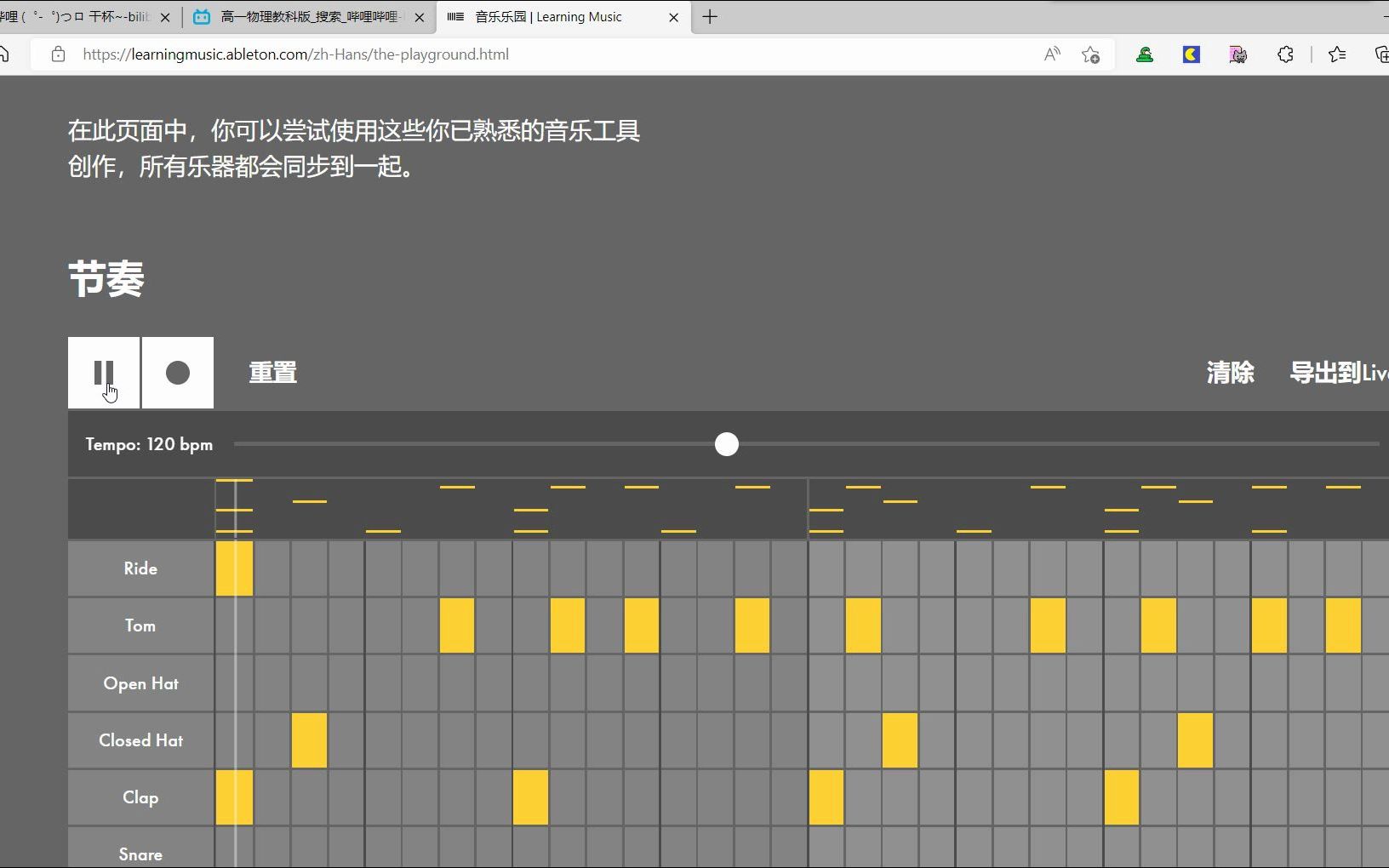Open the favorites star menu icon
1389x868 pixels.
click(x=1338, y=54)
